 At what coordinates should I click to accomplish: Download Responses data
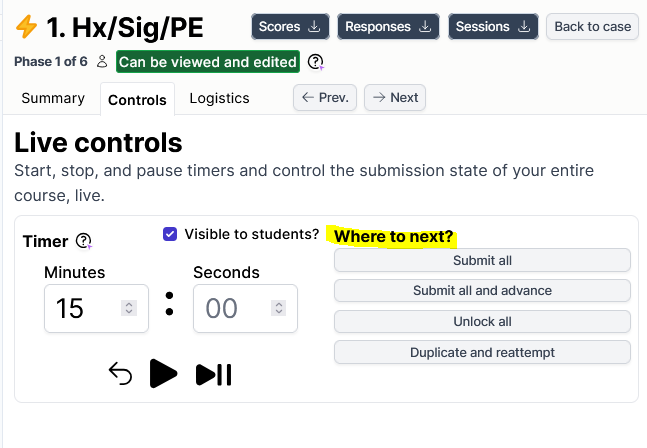pos(388,26)
